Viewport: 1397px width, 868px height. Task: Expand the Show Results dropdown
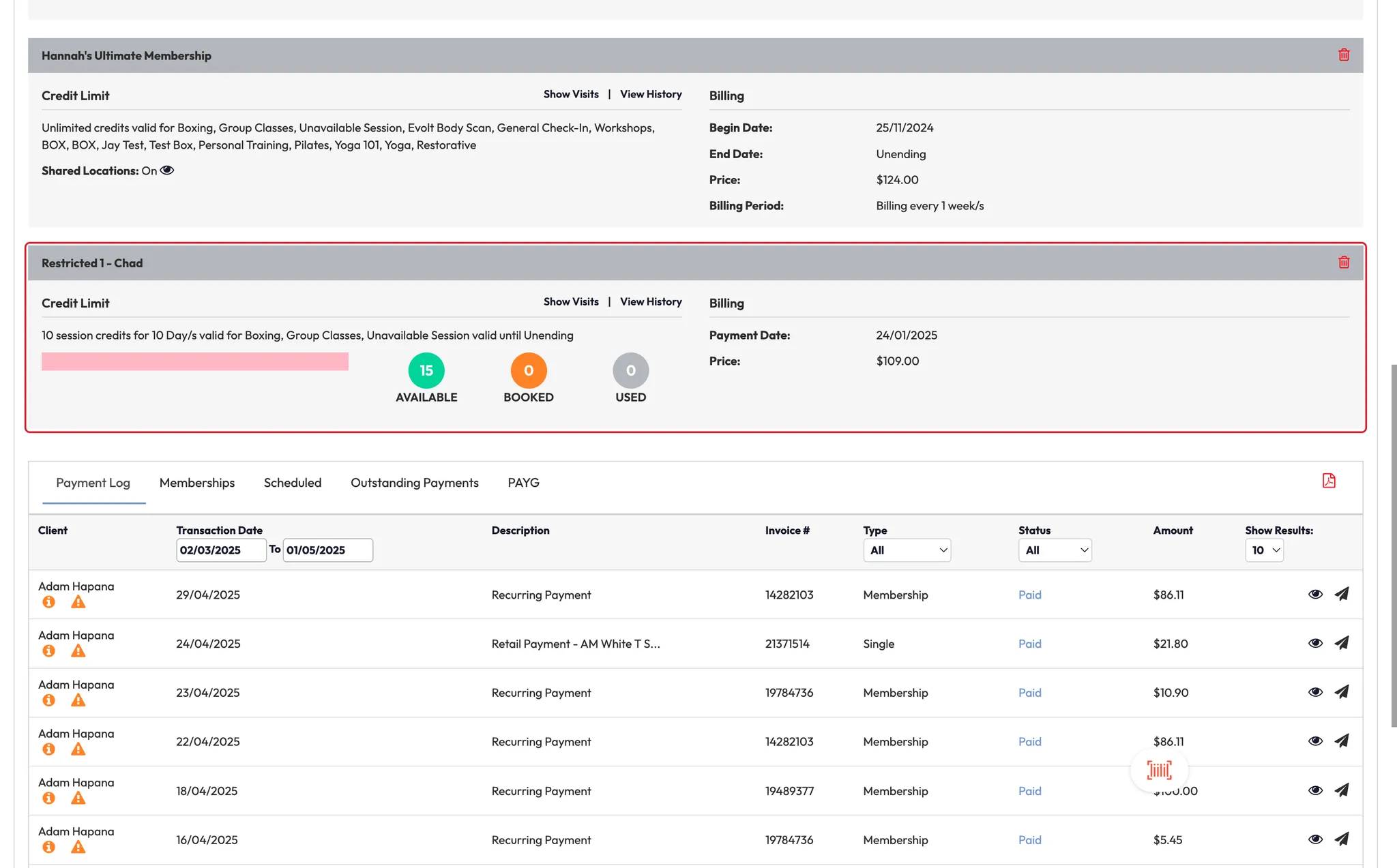tap(1264, 550)
